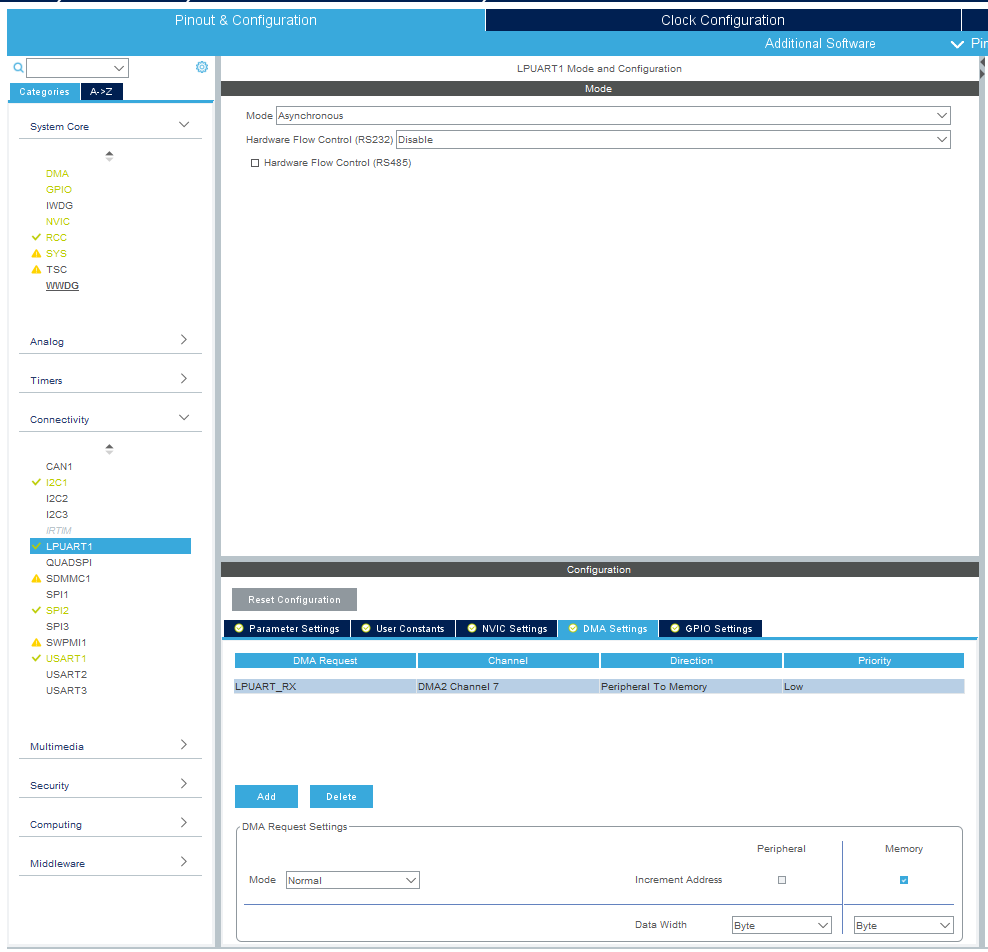
Task: Switch to Clock Configuration tab
Action: 723,20
